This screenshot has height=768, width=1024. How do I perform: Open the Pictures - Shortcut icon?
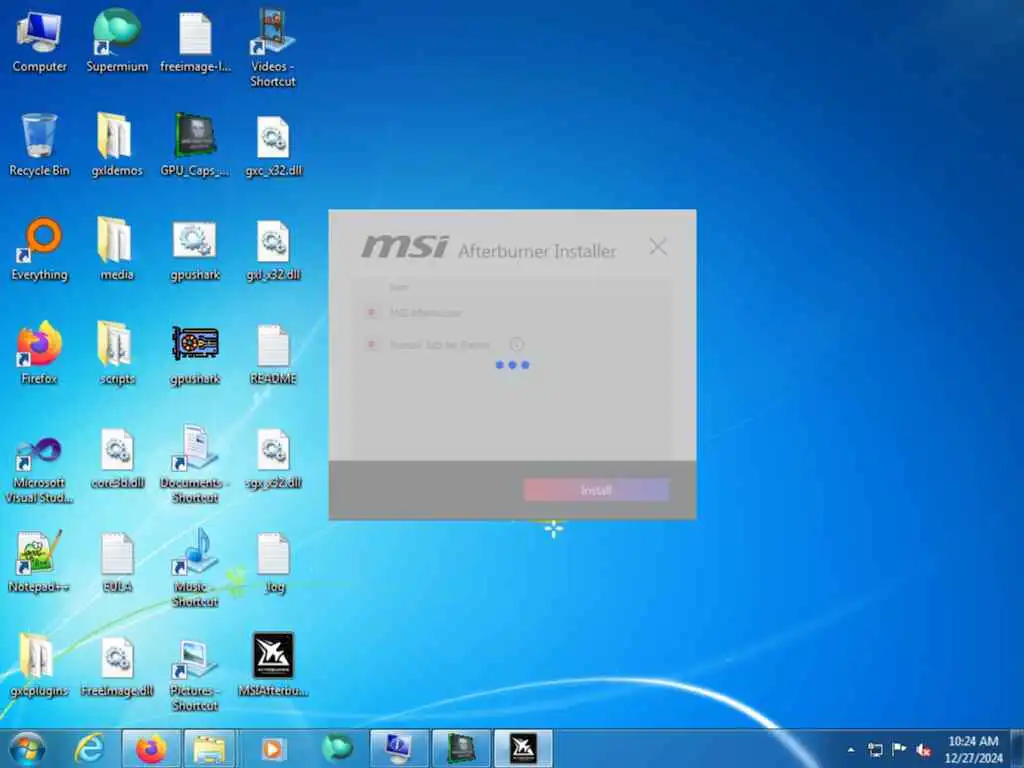coord(195,674)
